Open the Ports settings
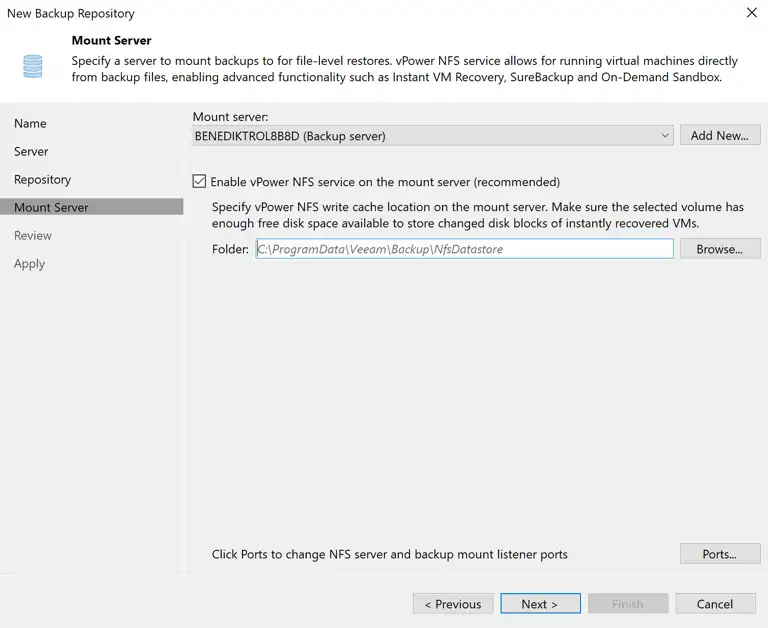 [x=720, y=554]
